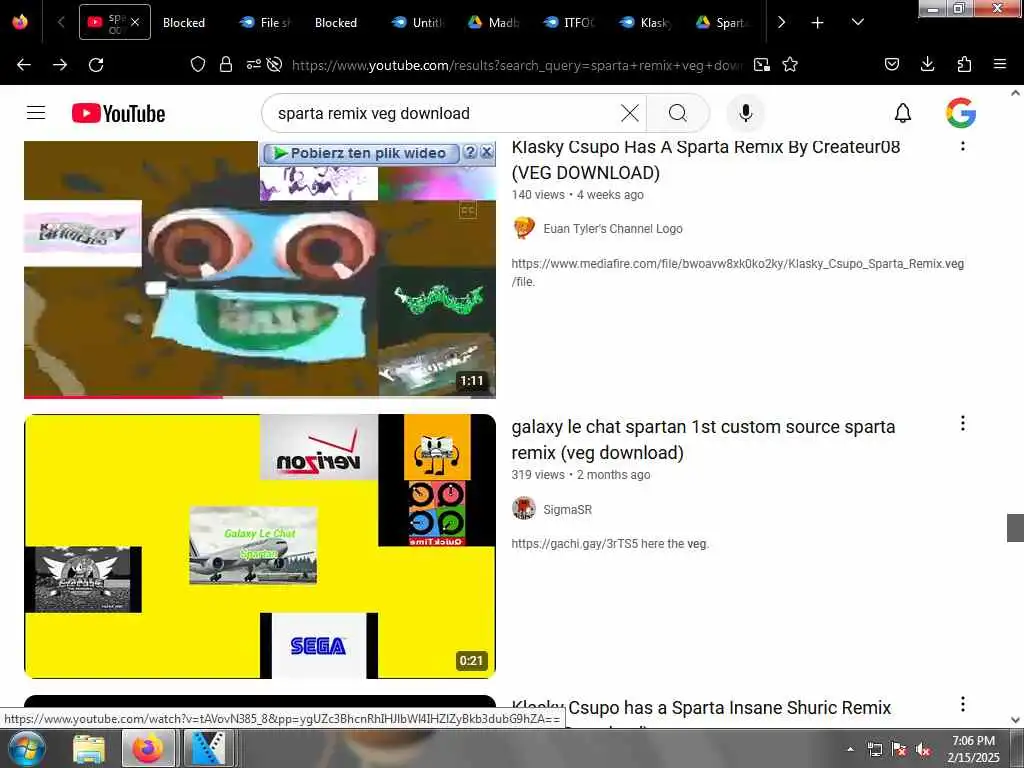1024x768 pixels.
Task: Open the notifications bell
Action: coord(903,113)
